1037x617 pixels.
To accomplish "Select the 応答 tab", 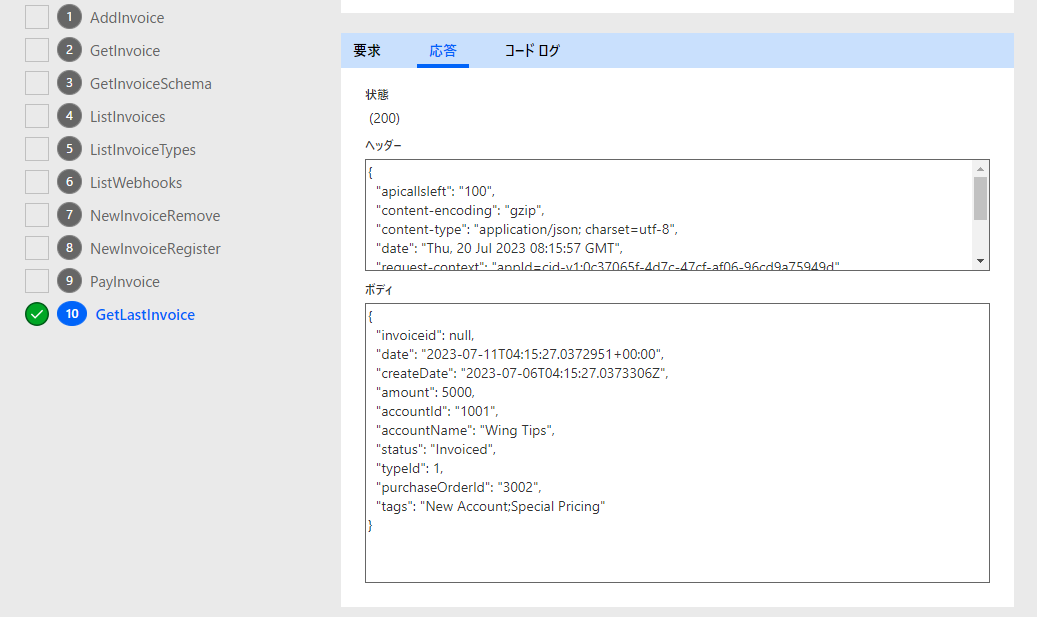I will tap(443, 50).
